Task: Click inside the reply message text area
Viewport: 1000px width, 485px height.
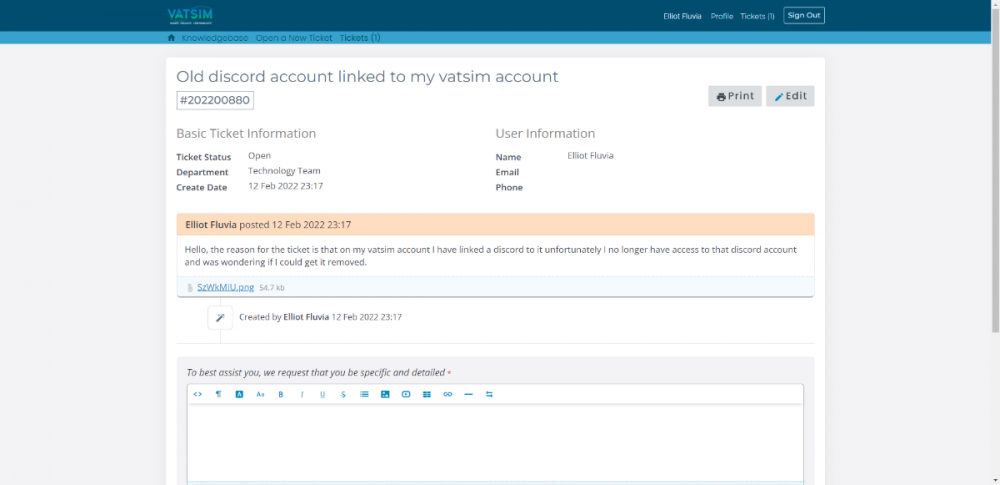Action: 495,440
